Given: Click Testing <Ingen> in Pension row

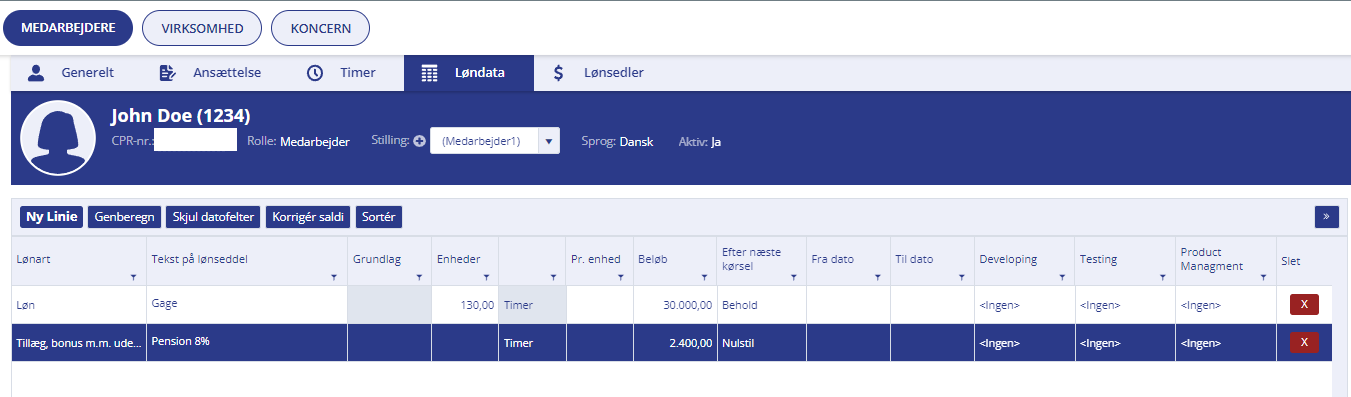Looking at the screenshot, I should point(1125,343).
